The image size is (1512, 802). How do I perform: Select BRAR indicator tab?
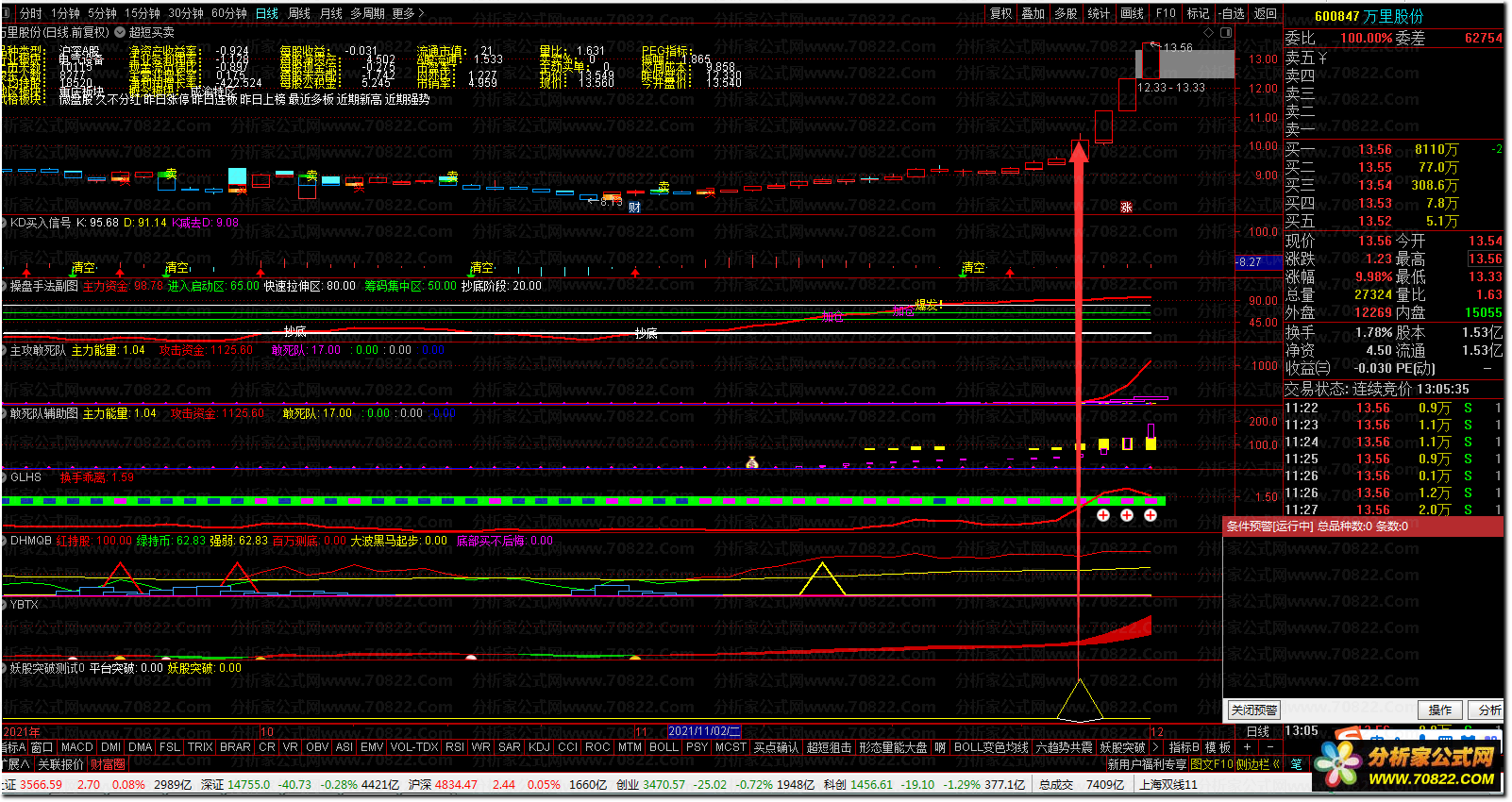(235, 746)
